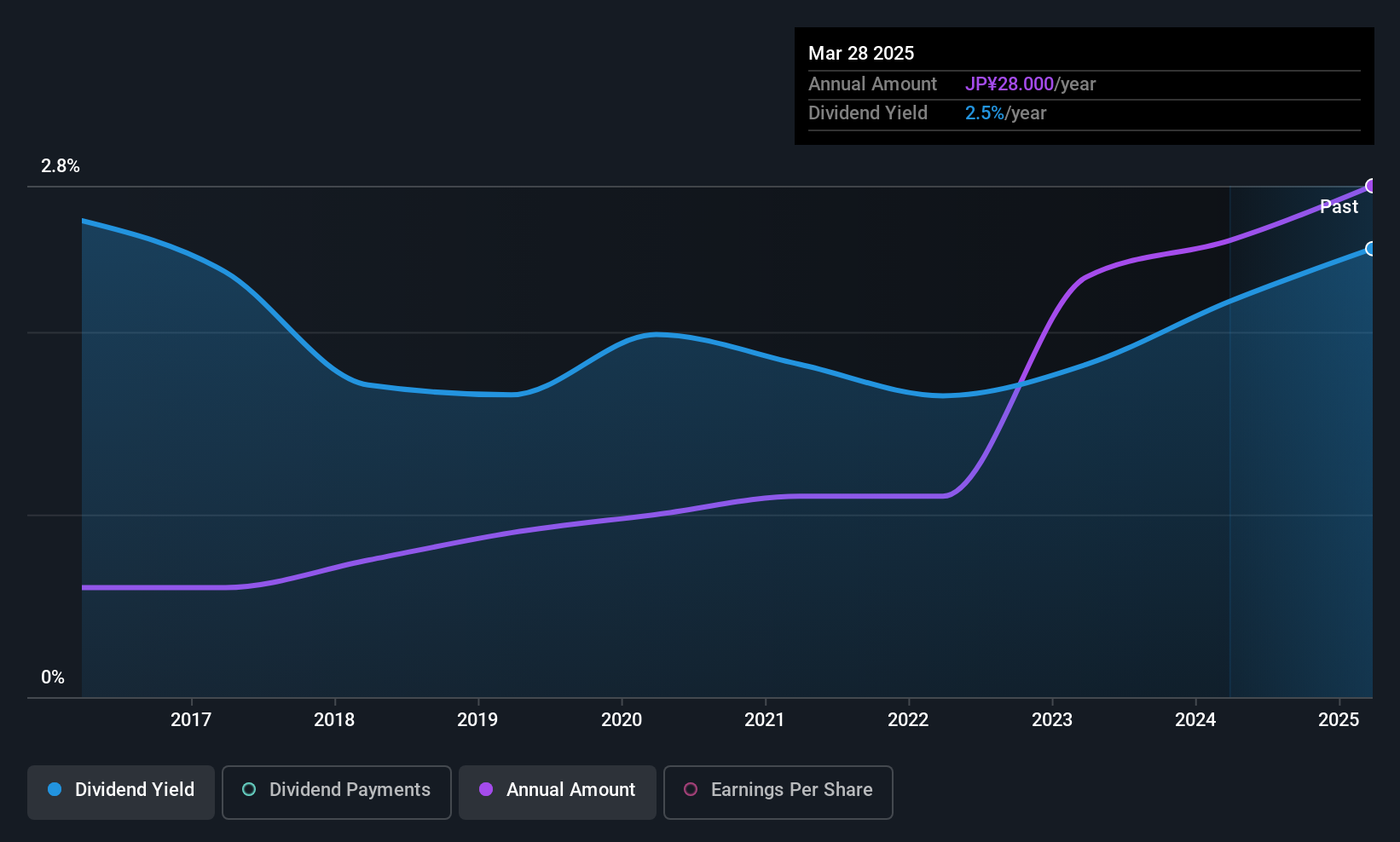Select the 2023 label on the time axis
The height and width of the screenshot is (842, 1400).
[1052, 720]
